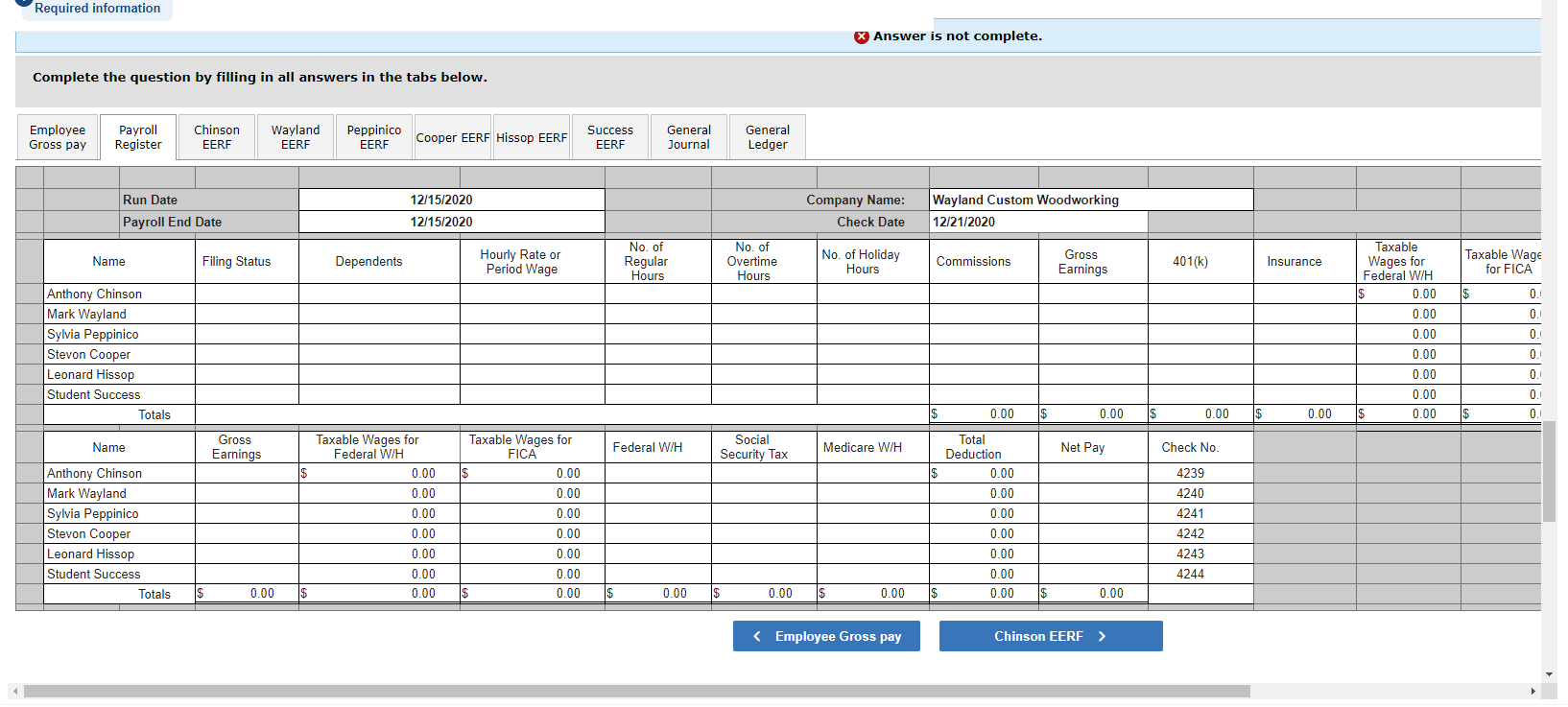Viewport: 1568px width, 707px height.
Task: Click the Company Name field
Action: point(1091,200)
